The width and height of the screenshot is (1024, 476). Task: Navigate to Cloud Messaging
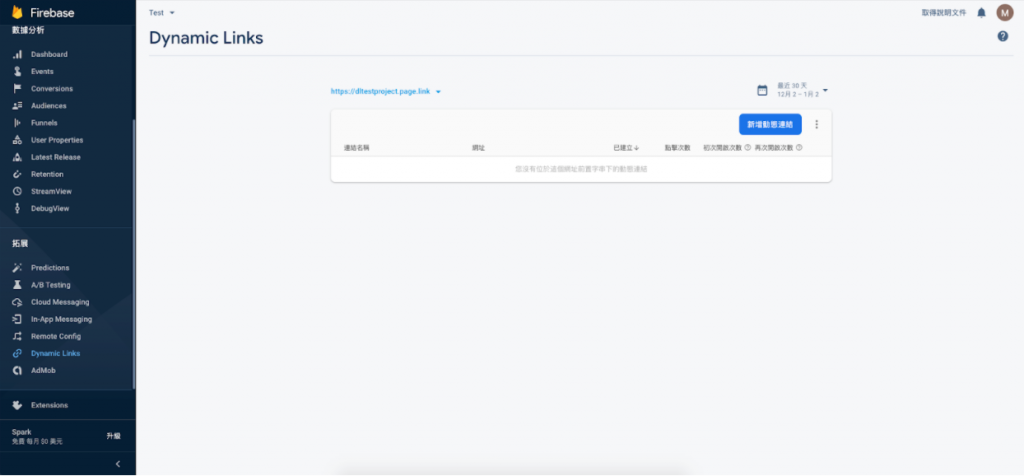click(x=60, y=302)
